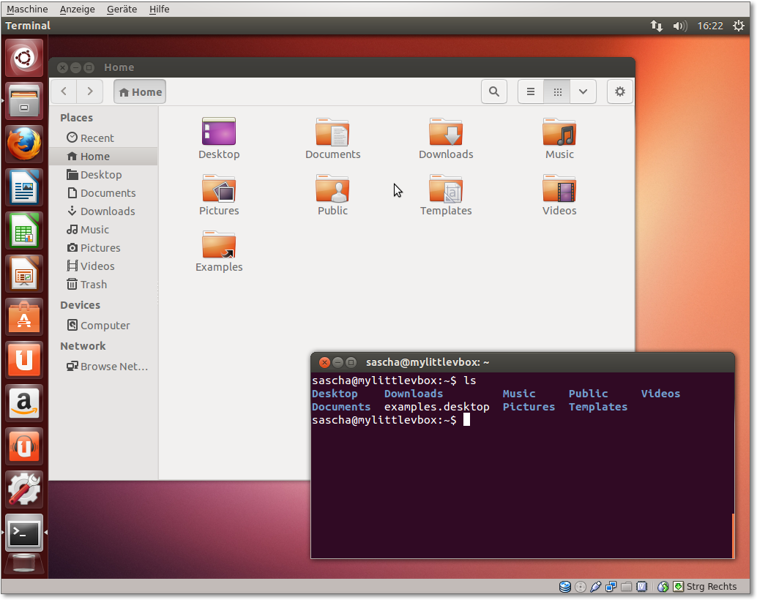
Task: Launch Firefox from the launcher
Action: pos(24,143)
